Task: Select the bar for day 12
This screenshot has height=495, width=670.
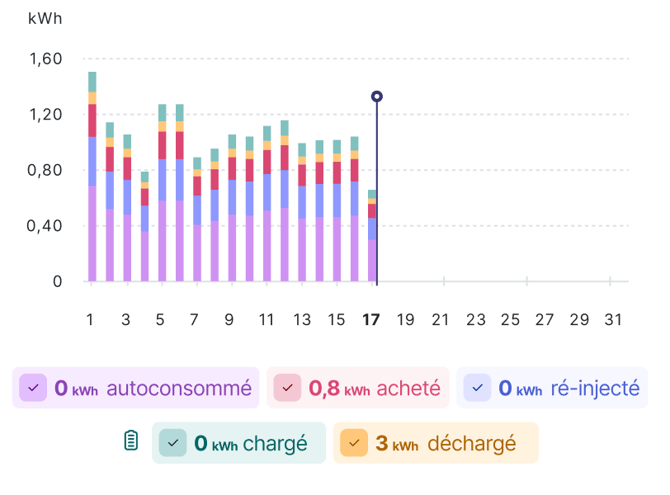Action: tap(284, 205)
